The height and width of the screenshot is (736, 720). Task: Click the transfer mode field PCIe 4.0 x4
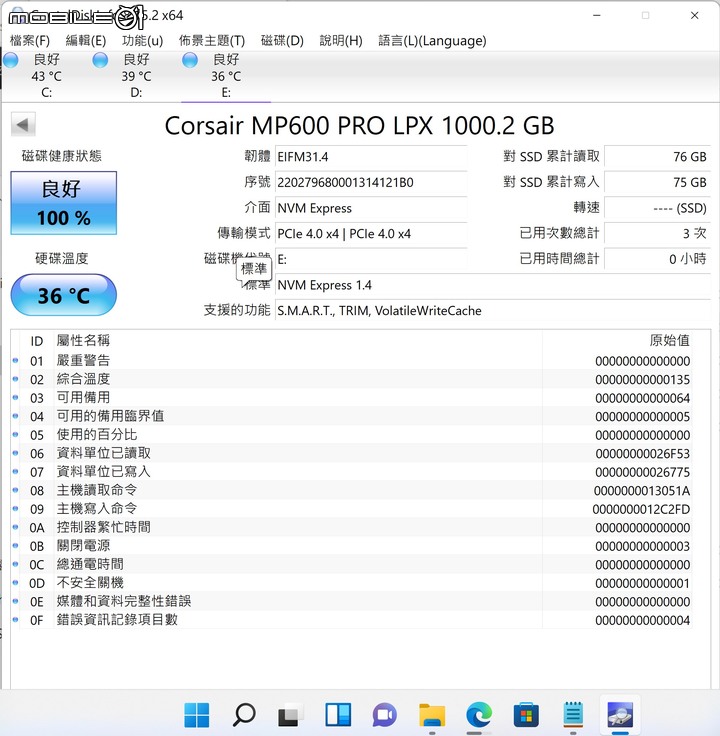[371, 234]
